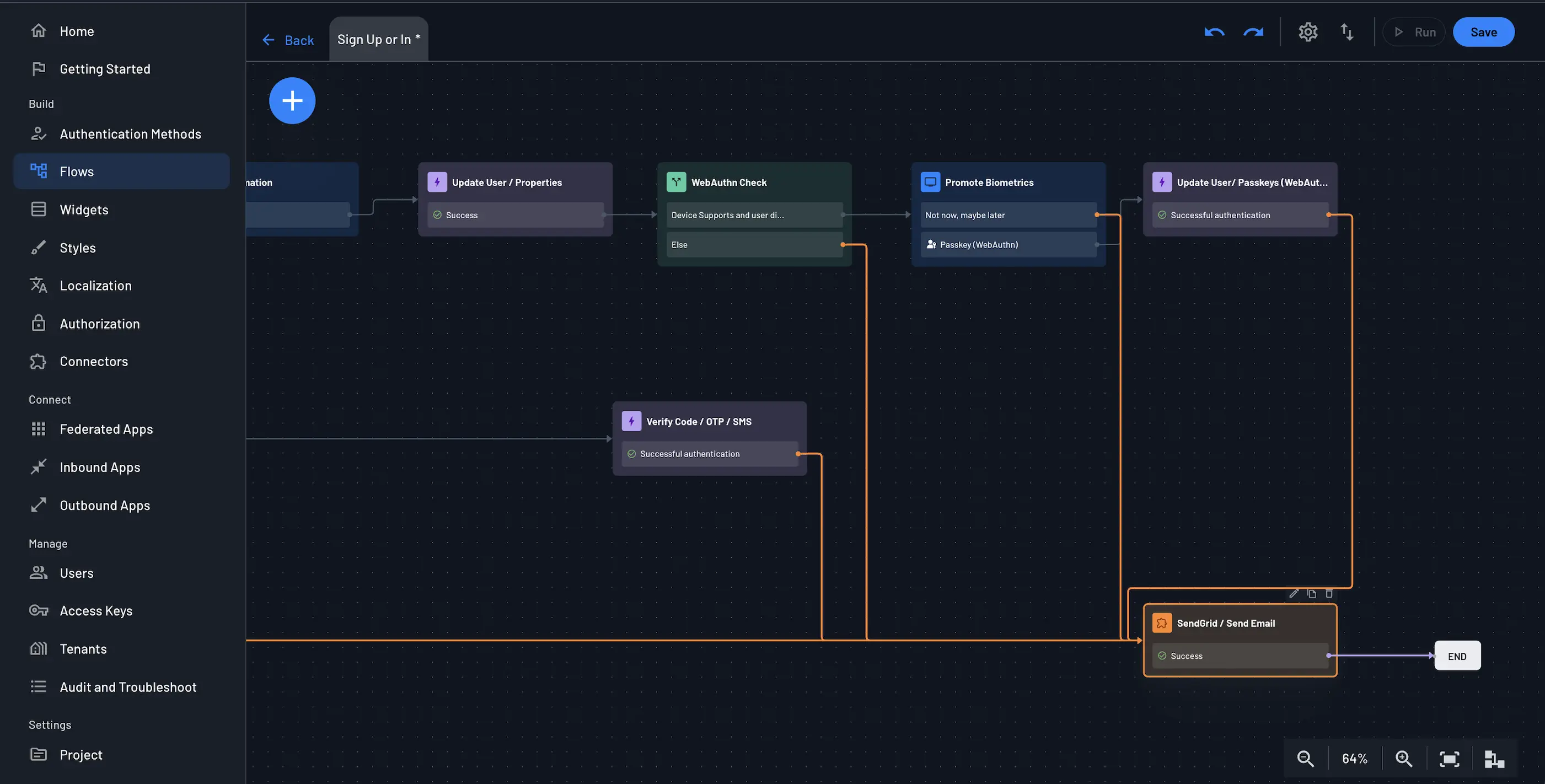Screen dimensions: 1545x784
Task: Duplicate the SendGrid node via copy icon
Action: pyautogui.click(x=1312, y=594)
